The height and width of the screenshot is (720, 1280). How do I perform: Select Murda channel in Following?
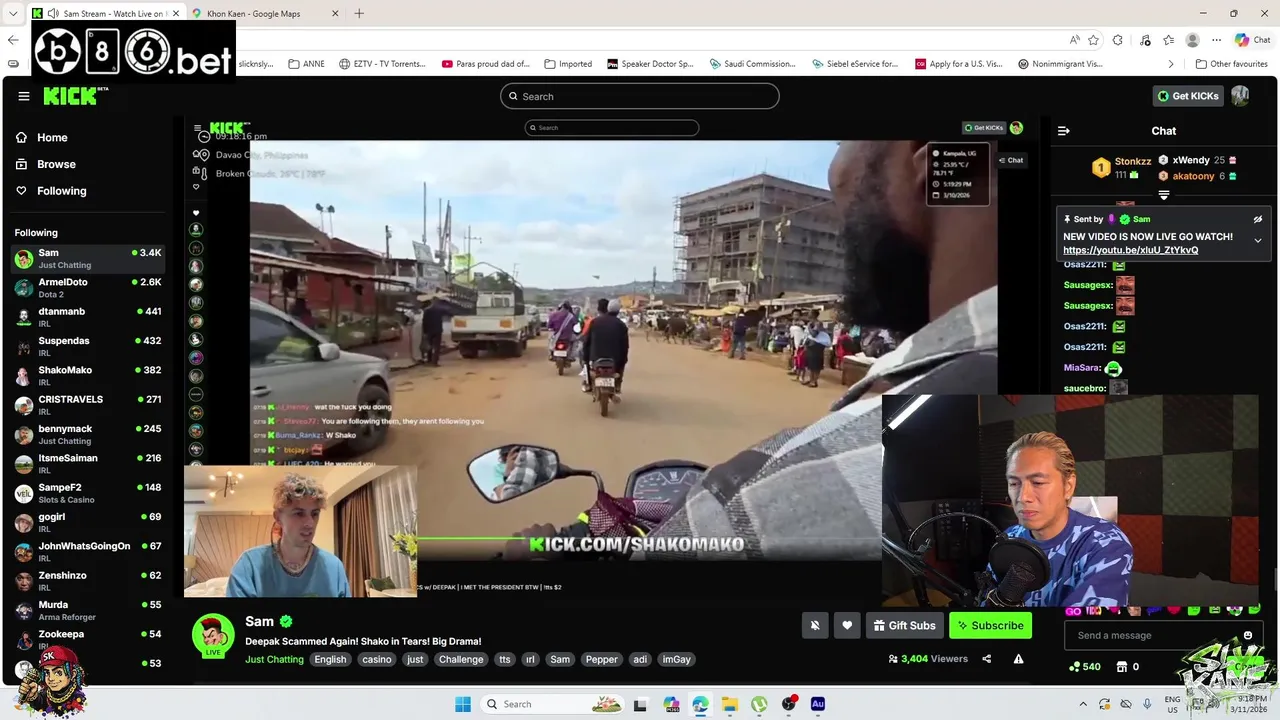click(x=86, y=610)
